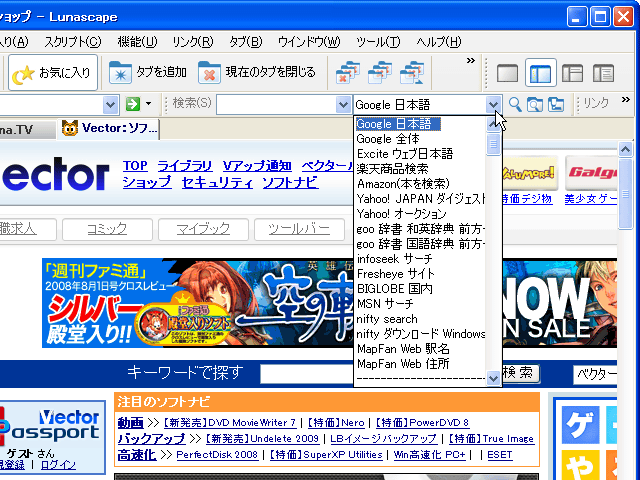The image size is (640, 480).
Task: Select goo 辞書 国語辞典 entry
Action: coord(420,244)
